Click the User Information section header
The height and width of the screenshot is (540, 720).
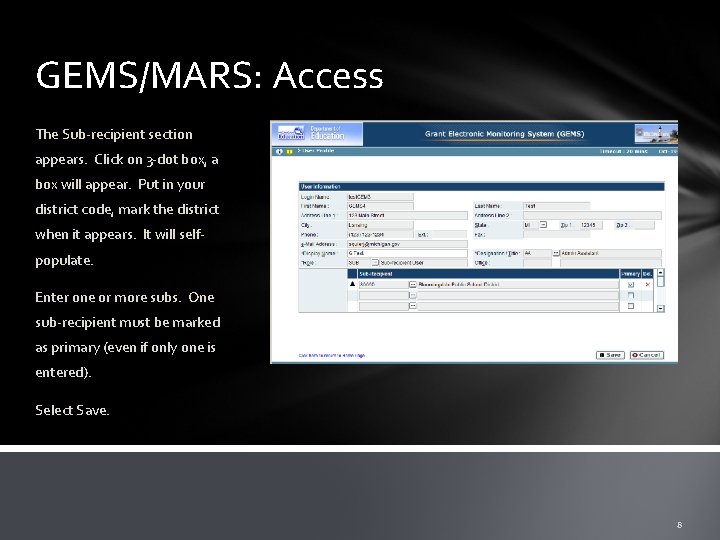[481, 187]
